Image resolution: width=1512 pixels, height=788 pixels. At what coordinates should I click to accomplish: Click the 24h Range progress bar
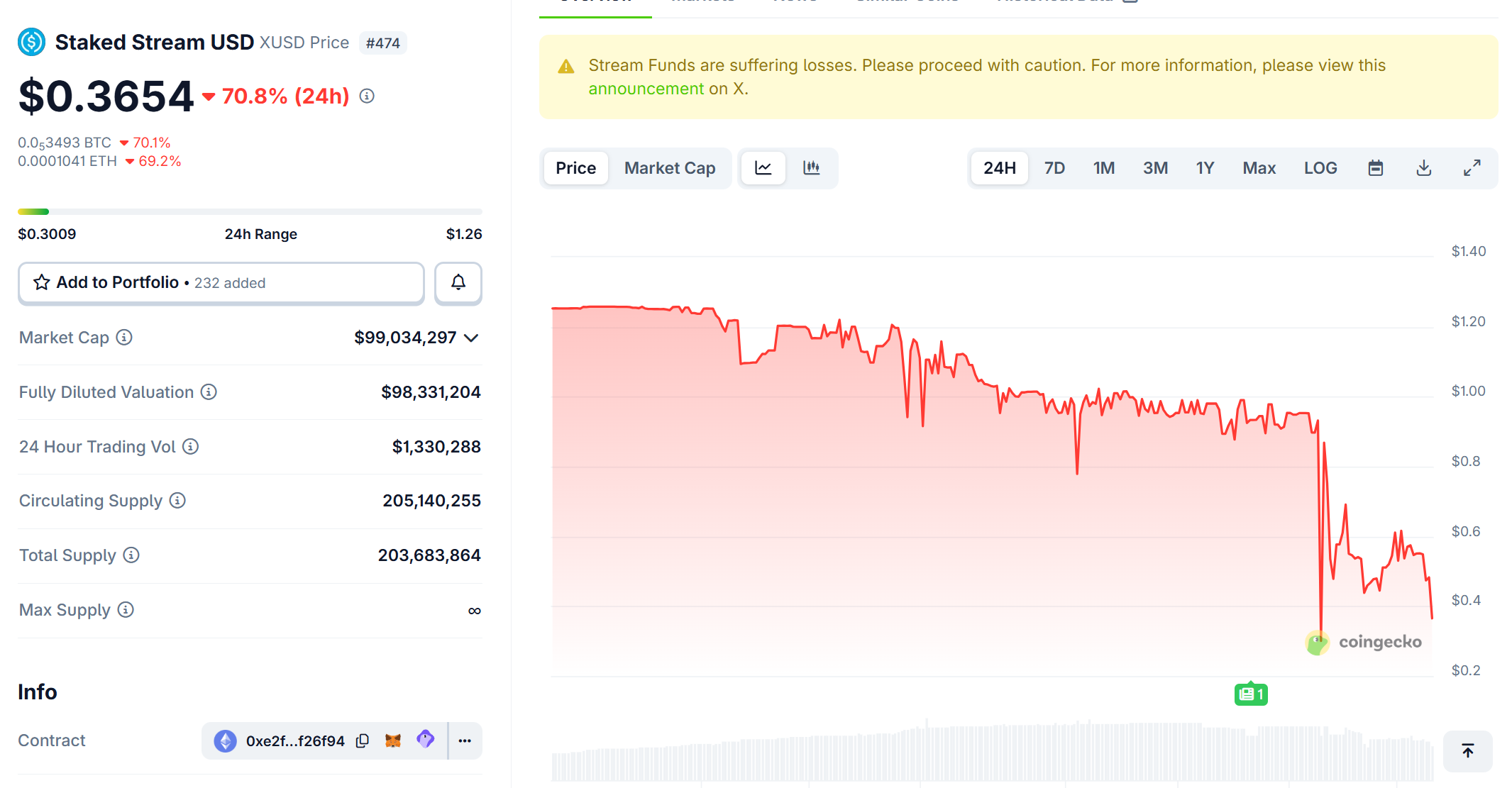click(x=250, y=211)
